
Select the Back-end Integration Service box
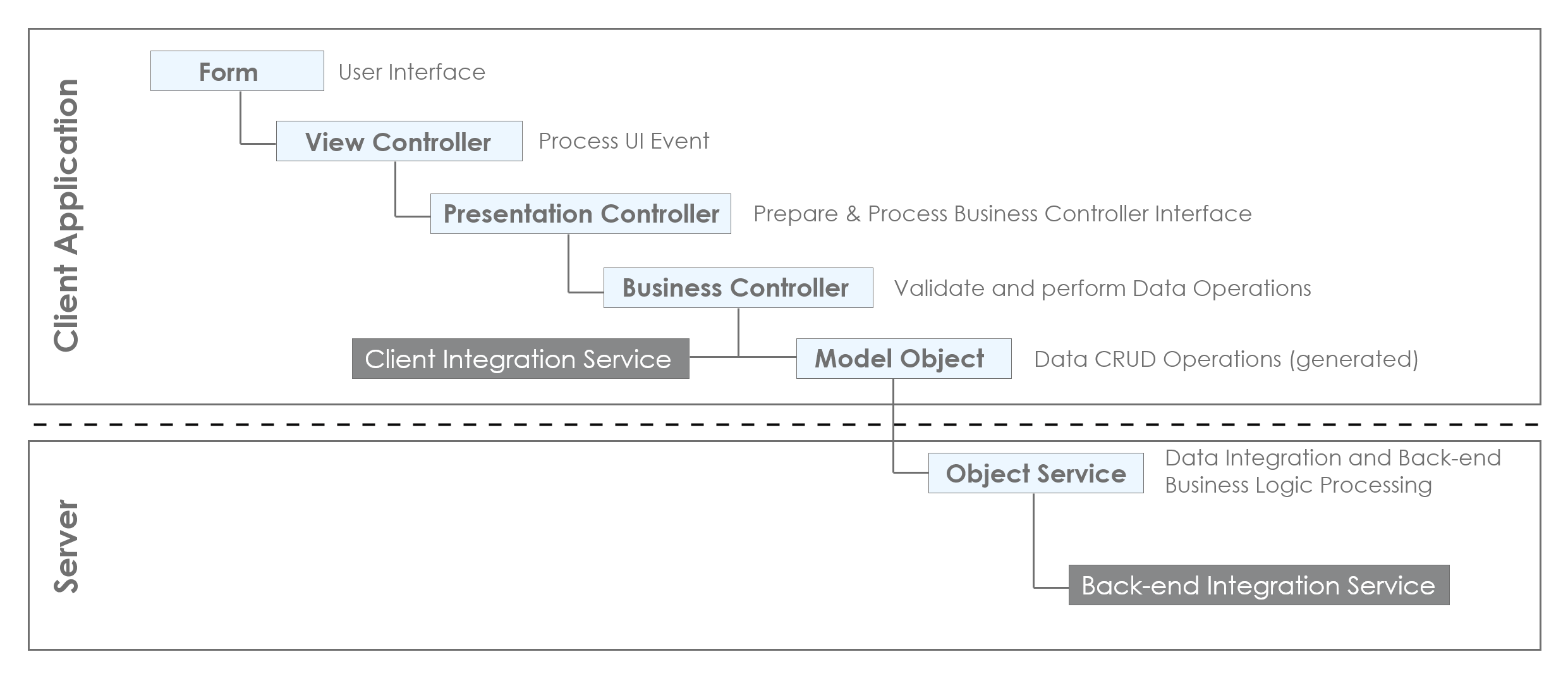click(1259, 585)
